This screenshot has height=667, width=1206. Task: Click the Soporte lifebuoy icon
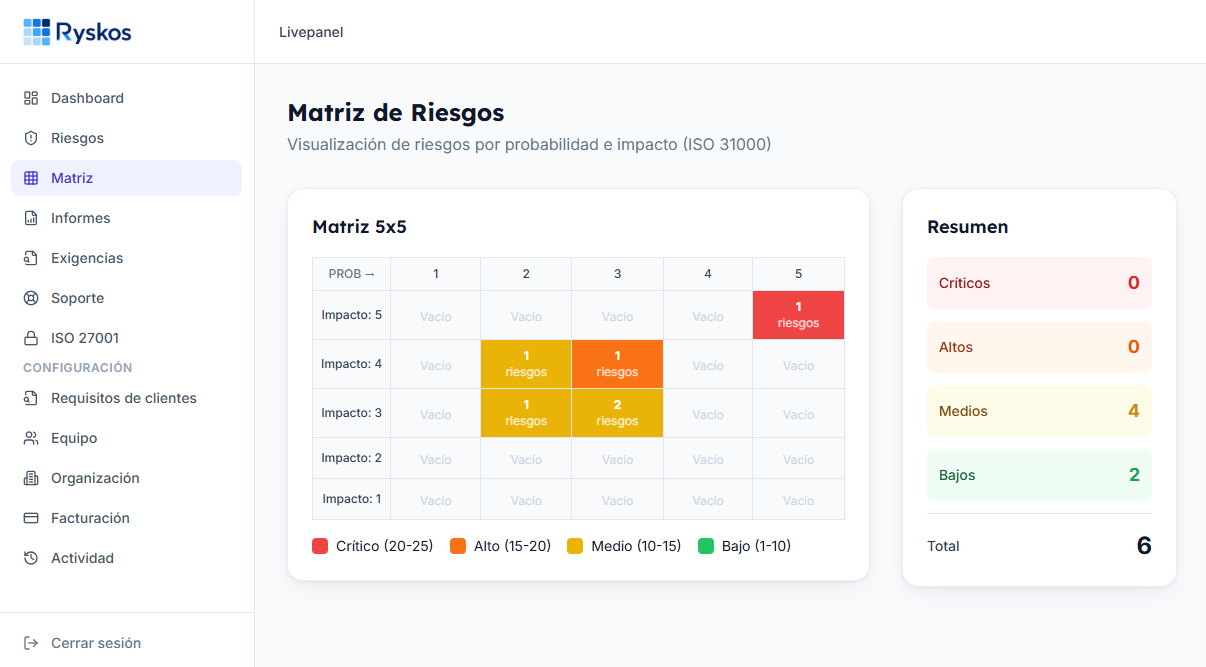(x=31, y=298)
